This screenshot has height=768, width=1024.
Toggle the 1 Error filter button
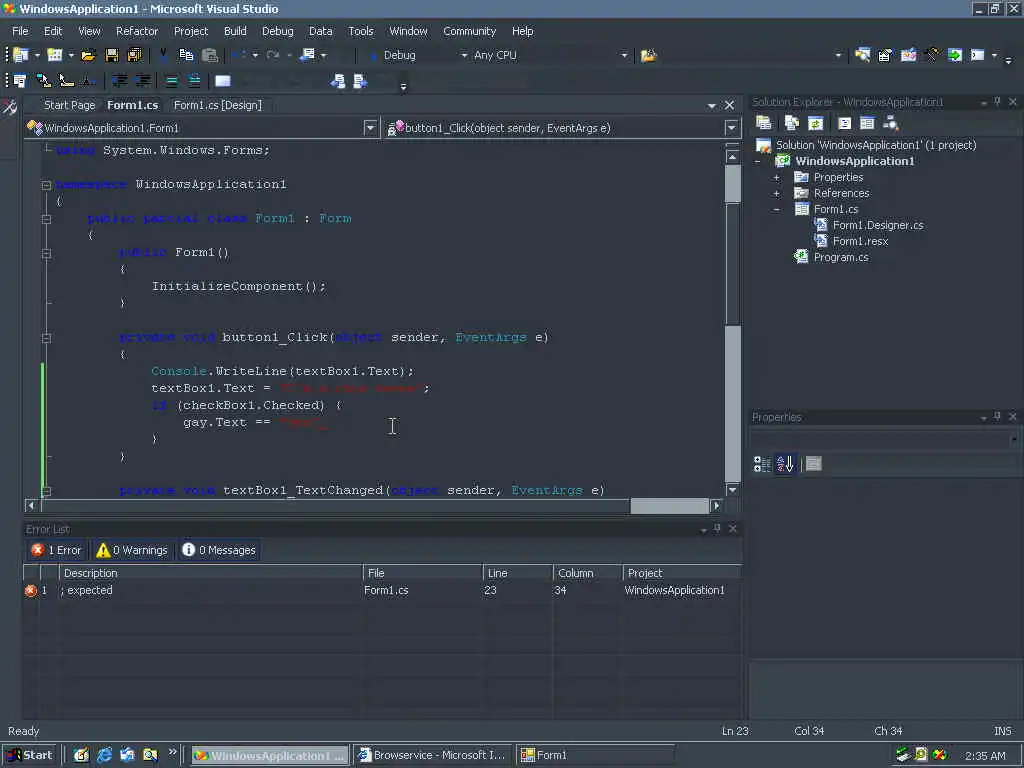click(x=57, y=551)
